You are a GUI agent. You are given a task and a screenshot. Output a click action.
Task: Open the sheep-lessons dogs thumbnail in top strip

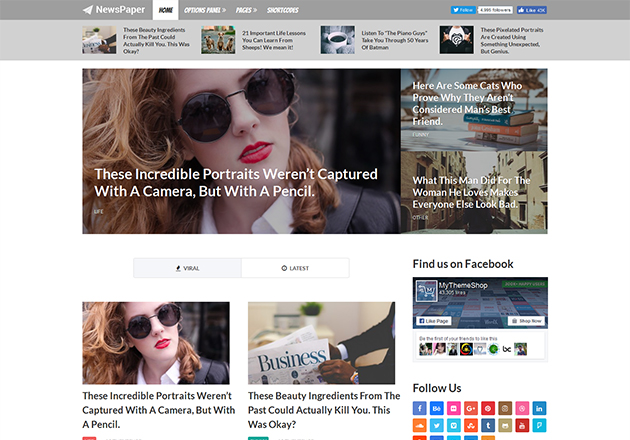click(218, 40)
